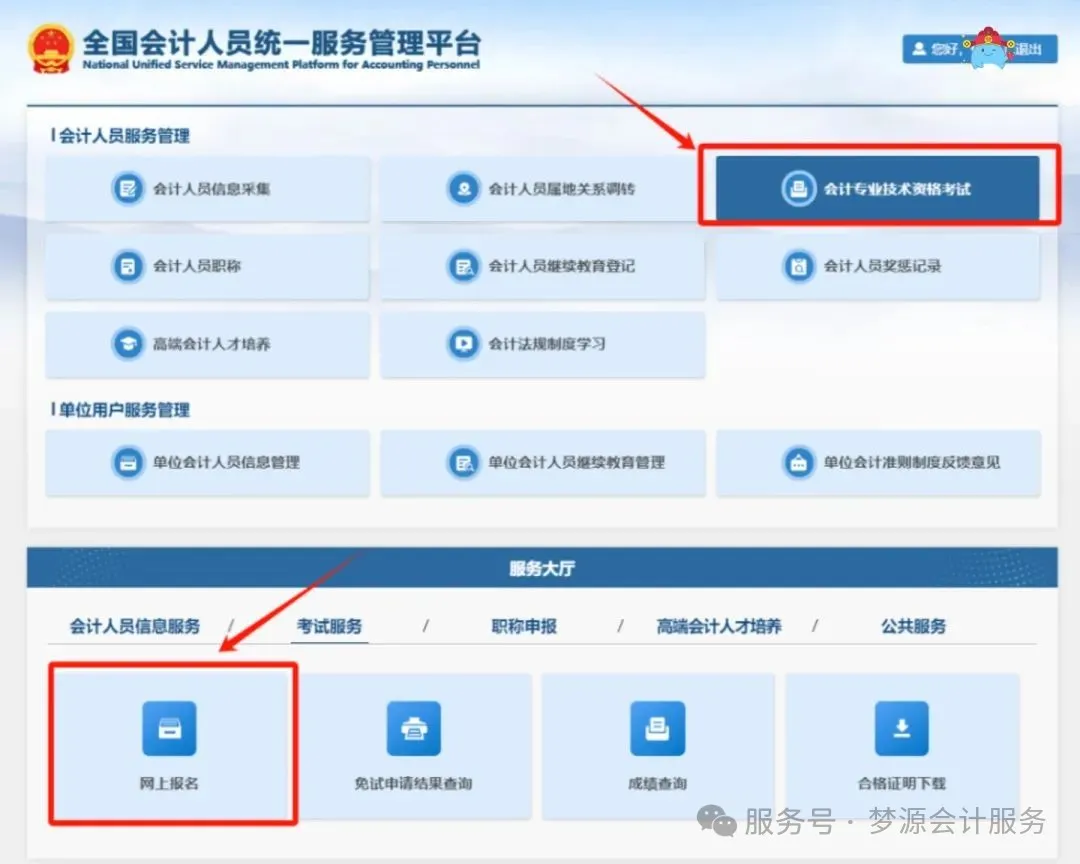The height and width of the screenshot is (864, 1080).
Task: Switch to the 考试服务 tab
Action: [x=330, y=627]
